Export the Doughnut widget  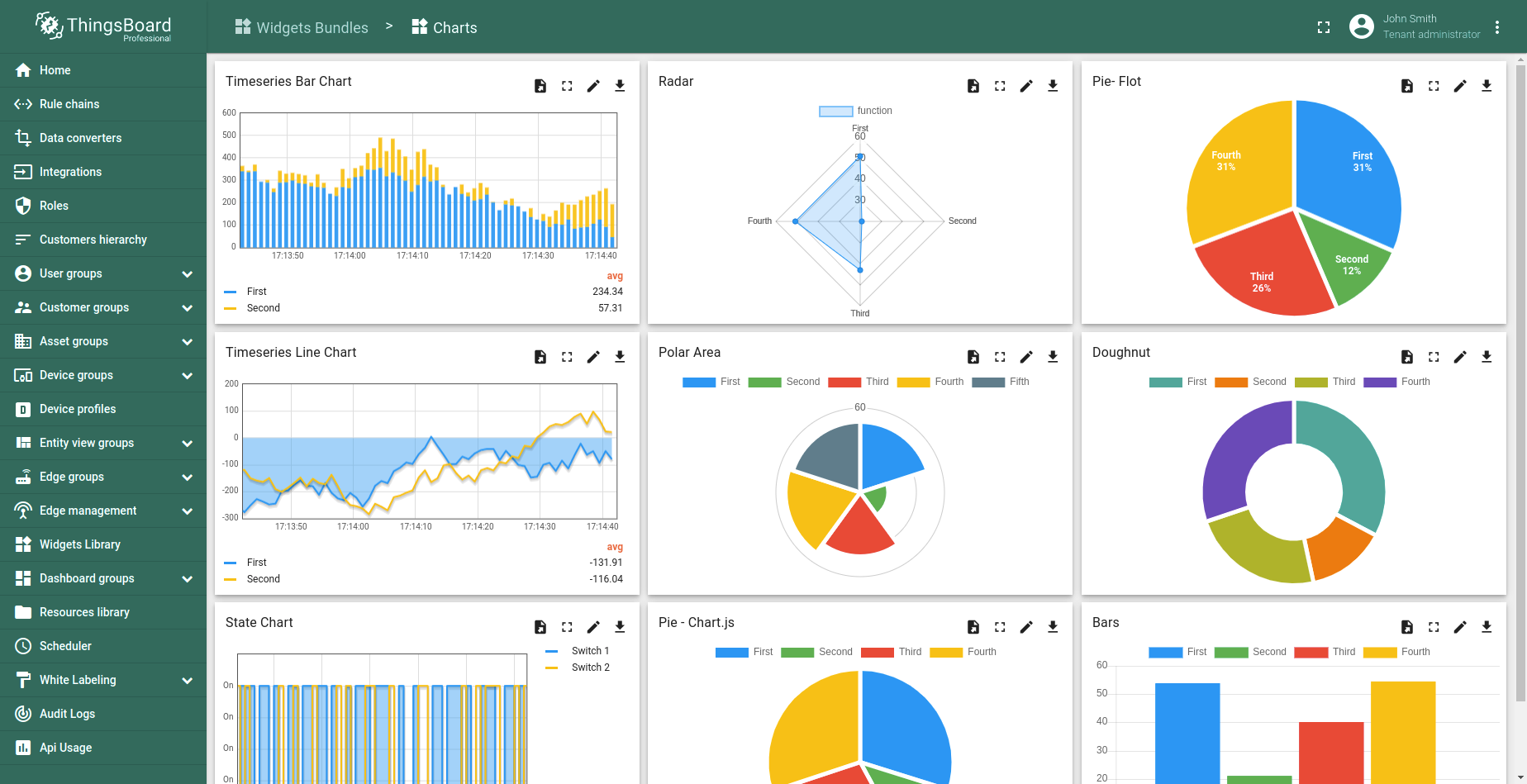point(1407,357)
